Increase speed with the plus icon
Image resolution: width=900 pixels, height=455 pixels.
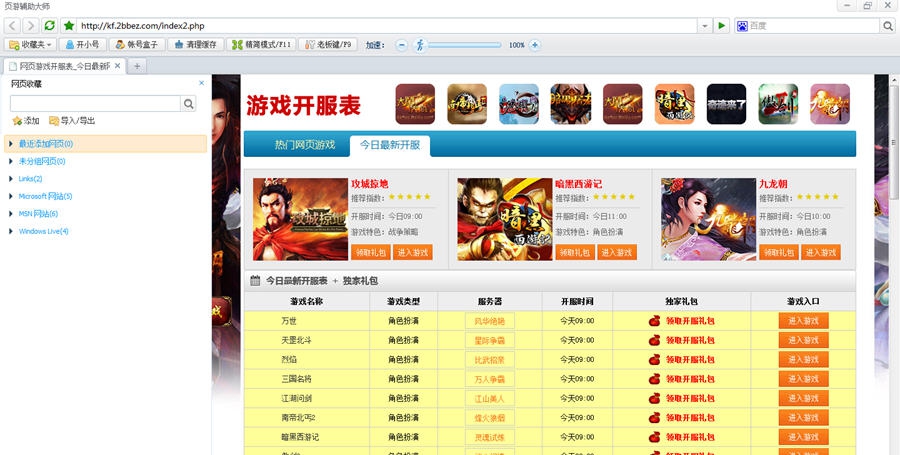(534, 45)
